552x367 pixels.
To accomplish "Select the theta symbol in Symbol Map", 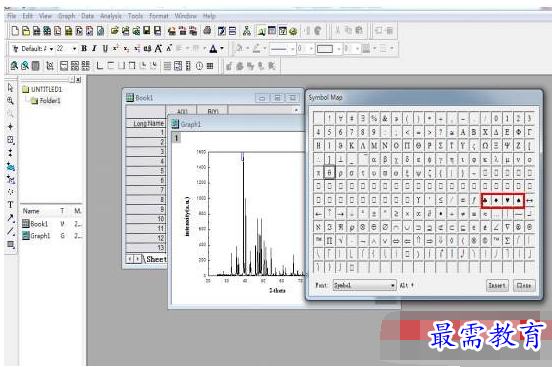I will click(329, 173).
